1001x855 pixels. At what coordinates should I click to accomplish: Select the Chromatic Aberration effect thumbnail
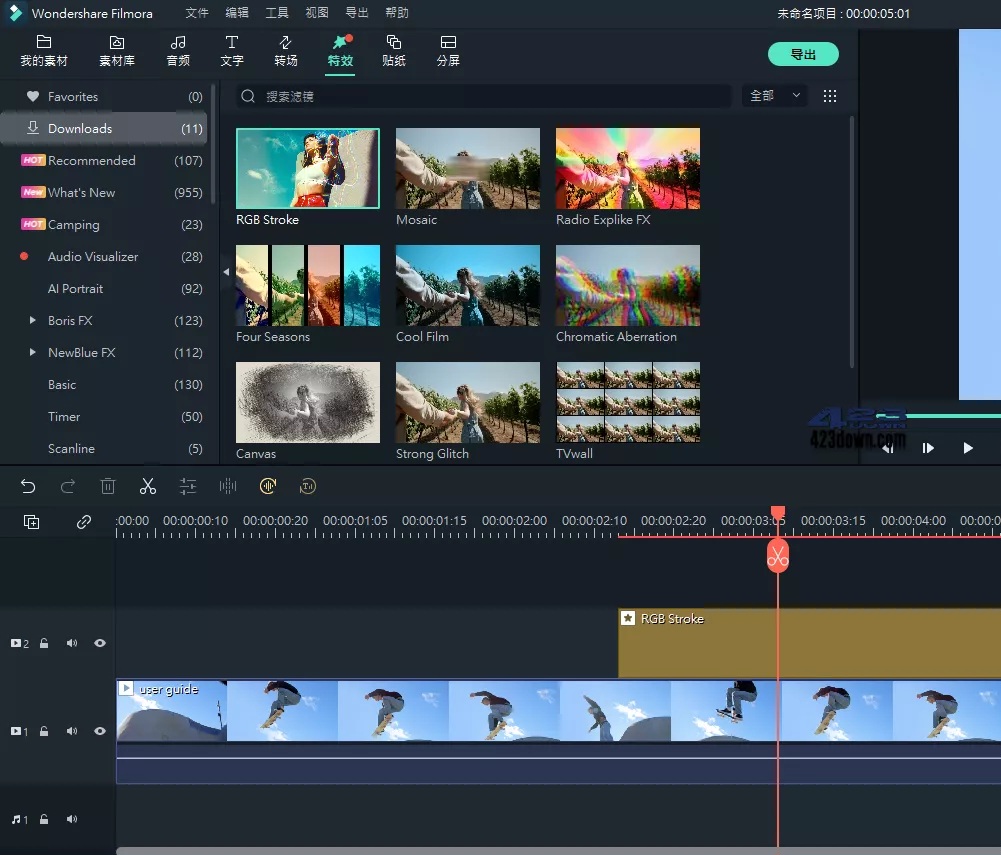pyautogui.click(x=627, y=285)
